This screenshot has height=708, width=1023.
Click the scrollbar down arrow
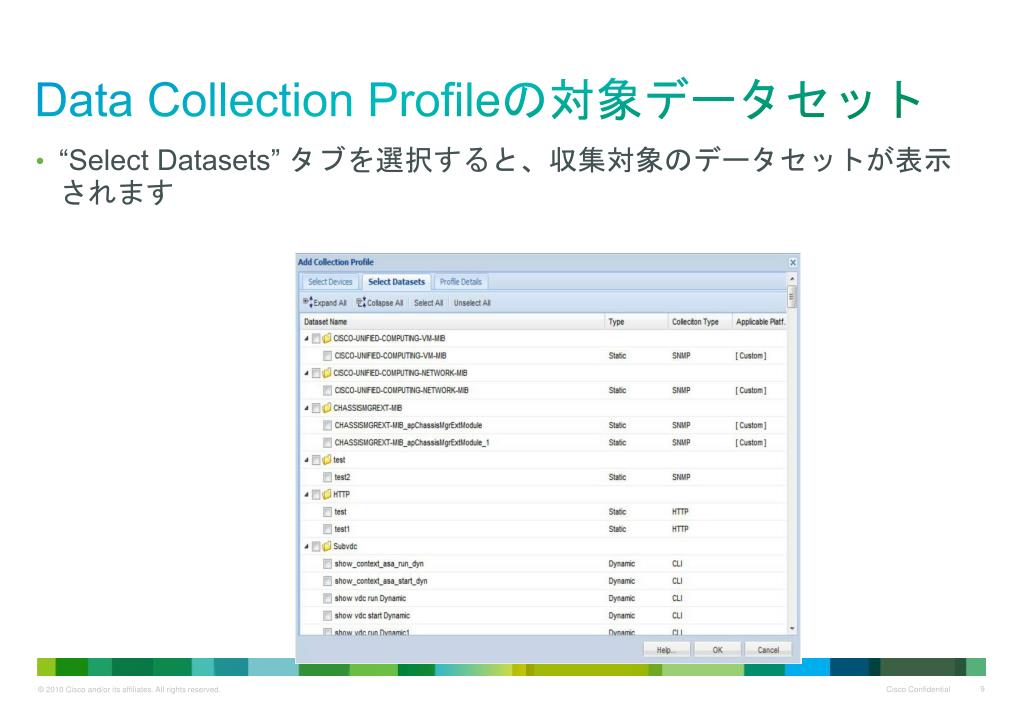coord(792,629)
